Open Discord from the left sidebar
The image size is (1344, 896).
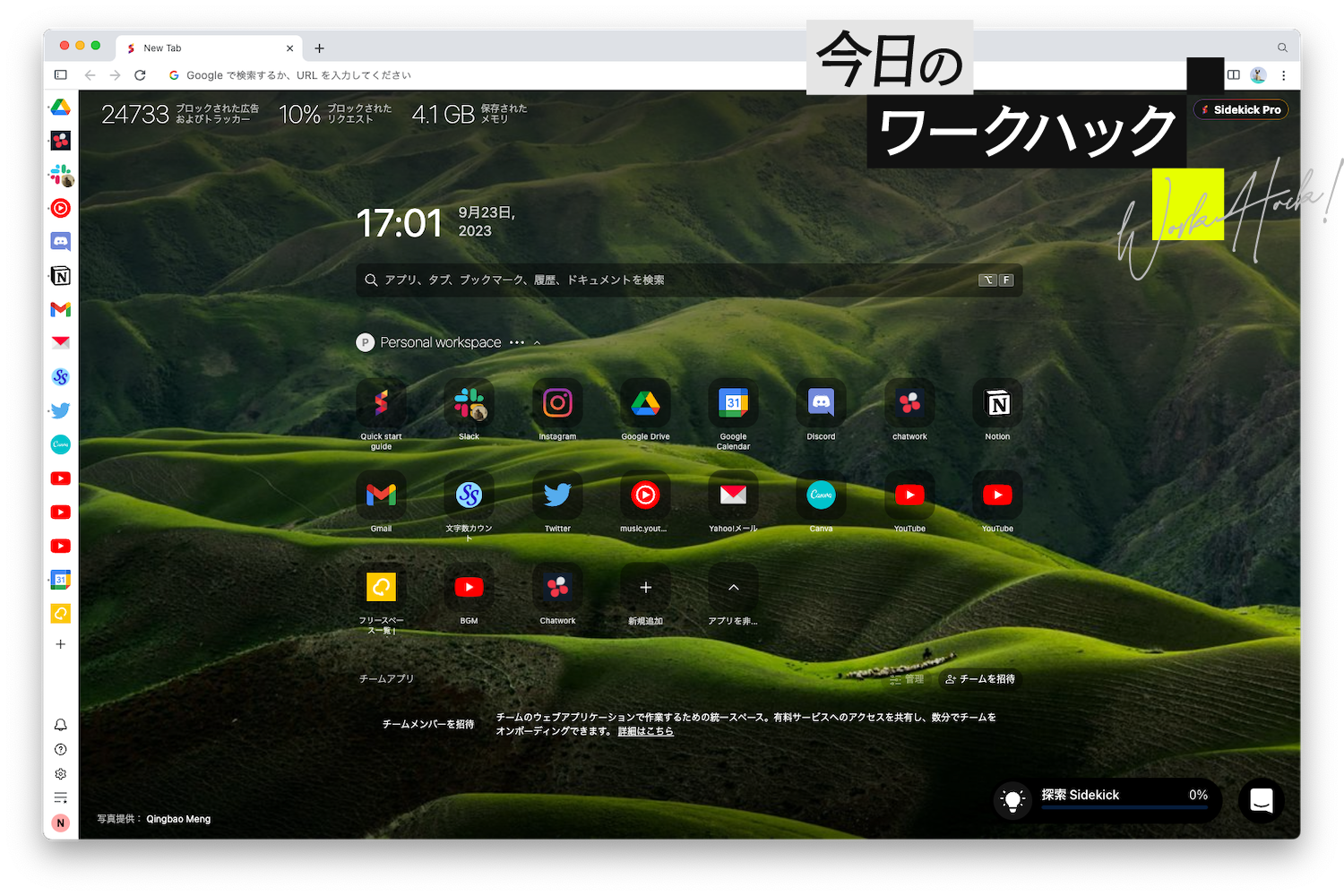pos(60,241)
